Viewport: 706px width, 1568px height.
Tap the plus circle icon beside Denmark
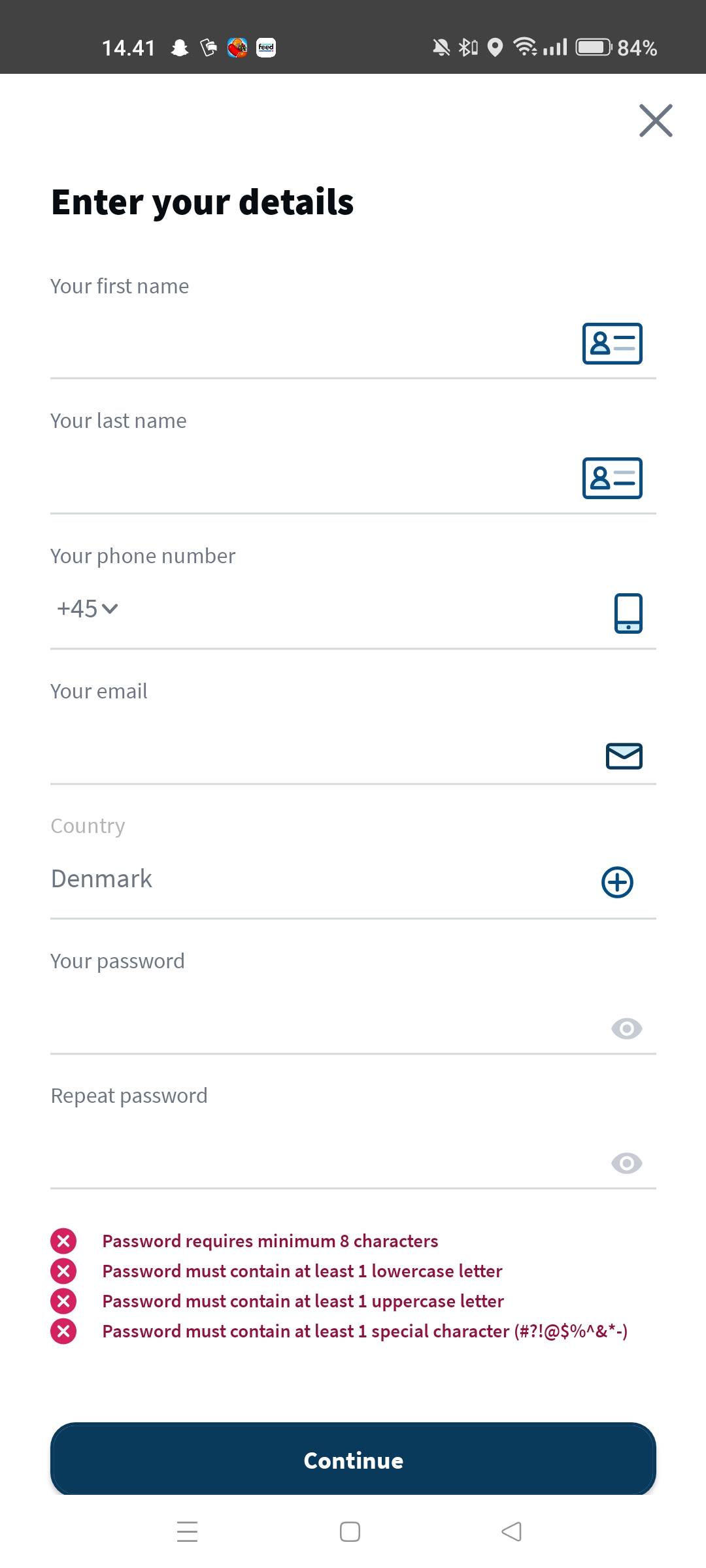[x=617, y=883]
